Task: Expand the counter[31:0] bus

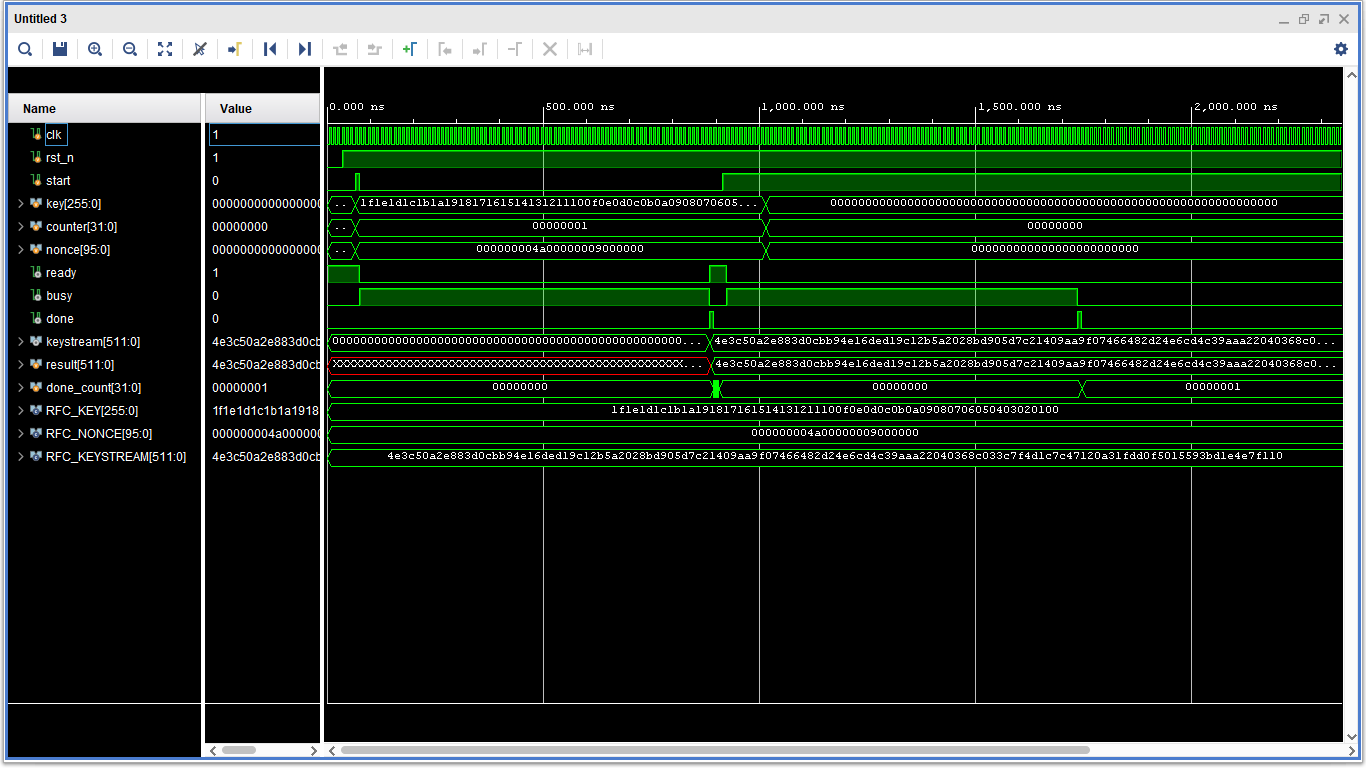Action: (20, 227)
